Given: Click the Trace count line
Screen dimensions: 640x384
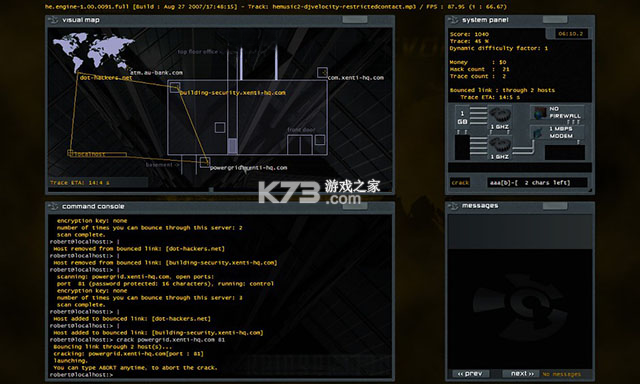Looking at the screenshot, I should coord(478,76).
